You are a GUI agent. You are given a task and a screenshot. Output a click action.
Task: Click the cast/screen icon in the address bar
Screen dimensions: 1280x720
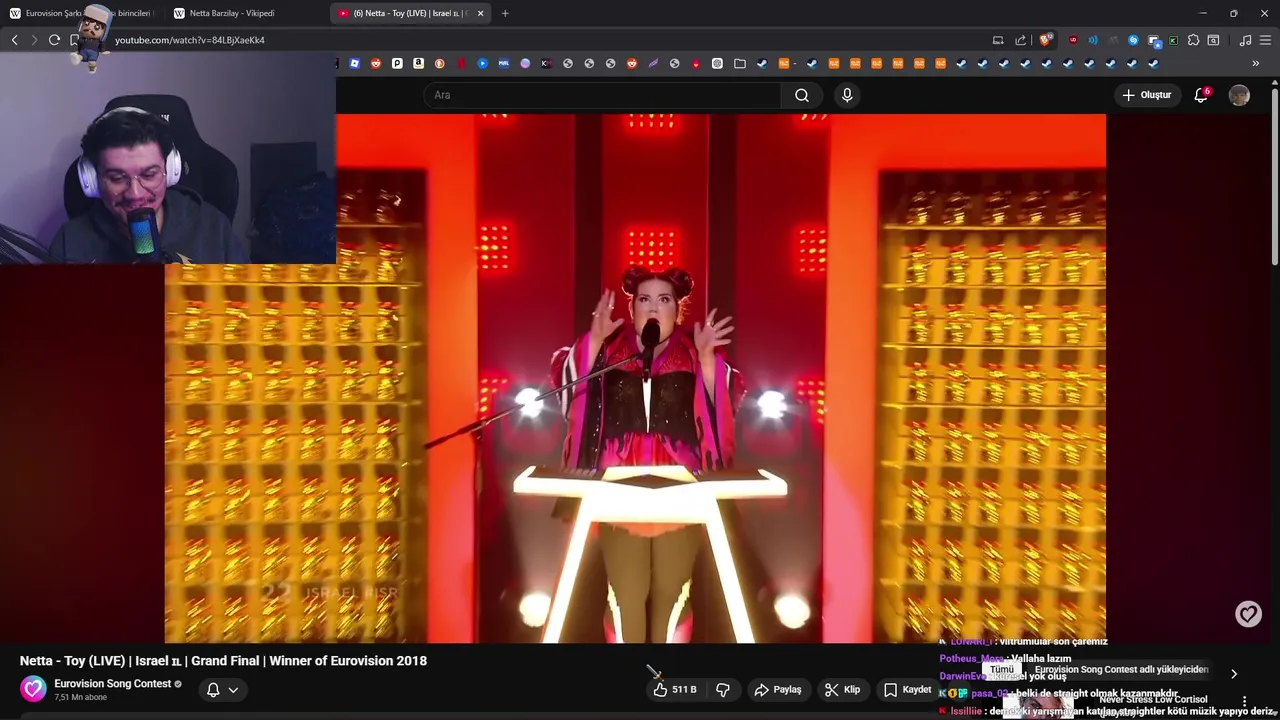pos(998,40)
